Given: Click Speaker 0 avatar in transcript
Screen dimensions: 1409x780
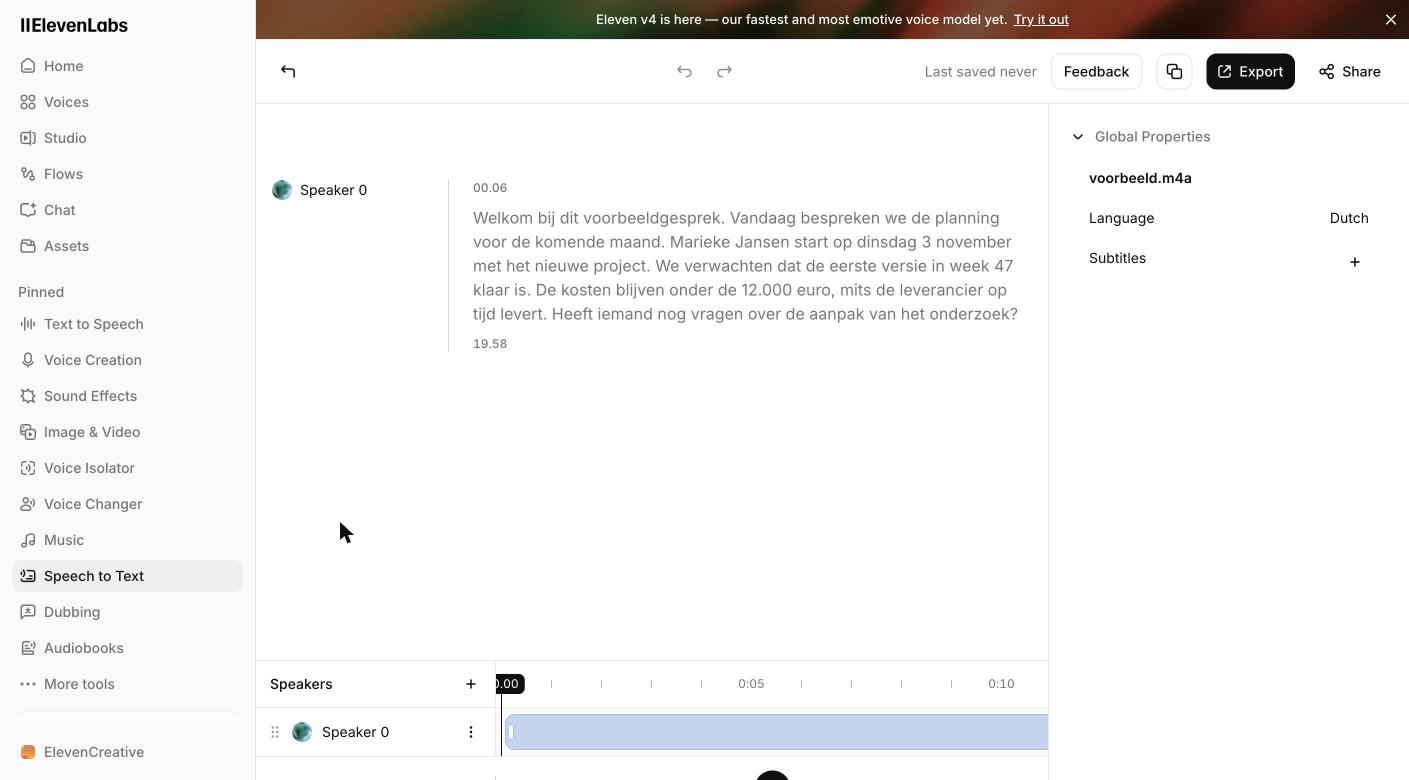Looking at the screenshot, I should [282, 190].
